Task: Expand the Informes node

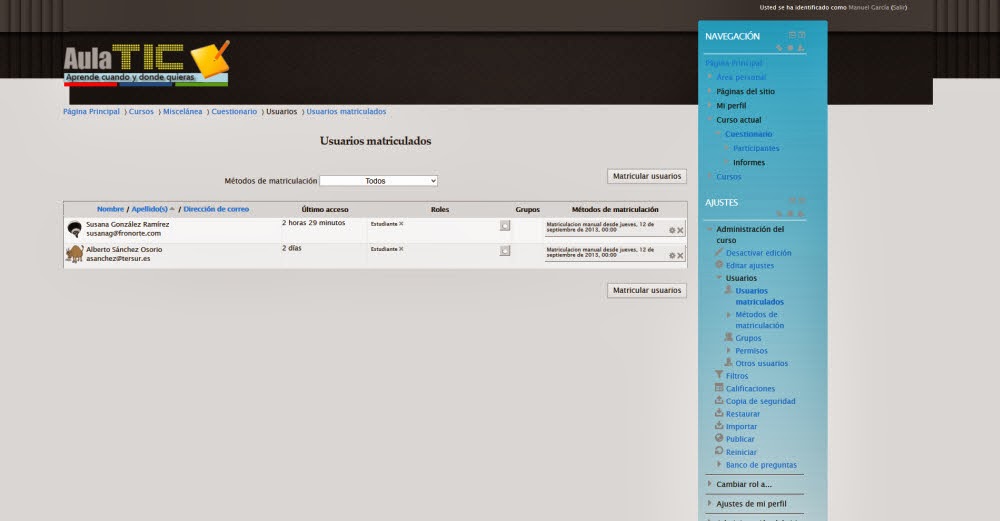Action: (x=726, y=162)
